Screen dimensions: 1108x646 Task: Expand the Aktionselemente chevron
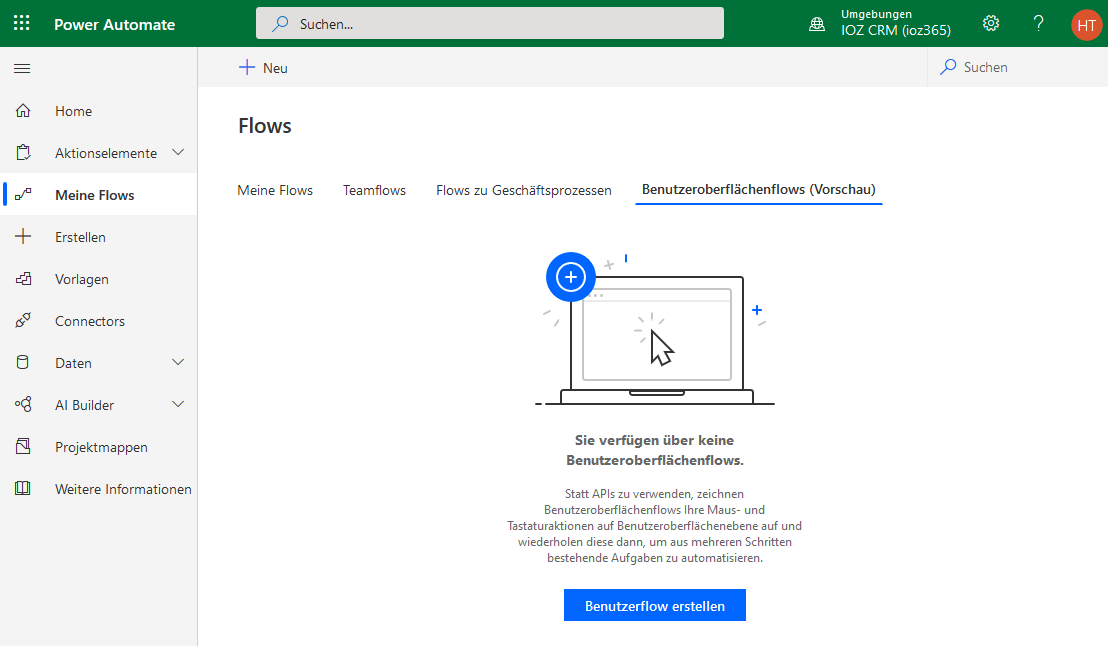coord(178,153)
